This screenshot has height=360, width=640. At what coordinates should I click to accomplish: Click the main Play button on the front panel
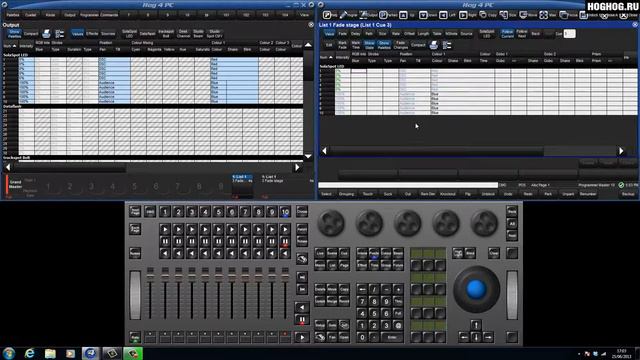click(302, 337)
